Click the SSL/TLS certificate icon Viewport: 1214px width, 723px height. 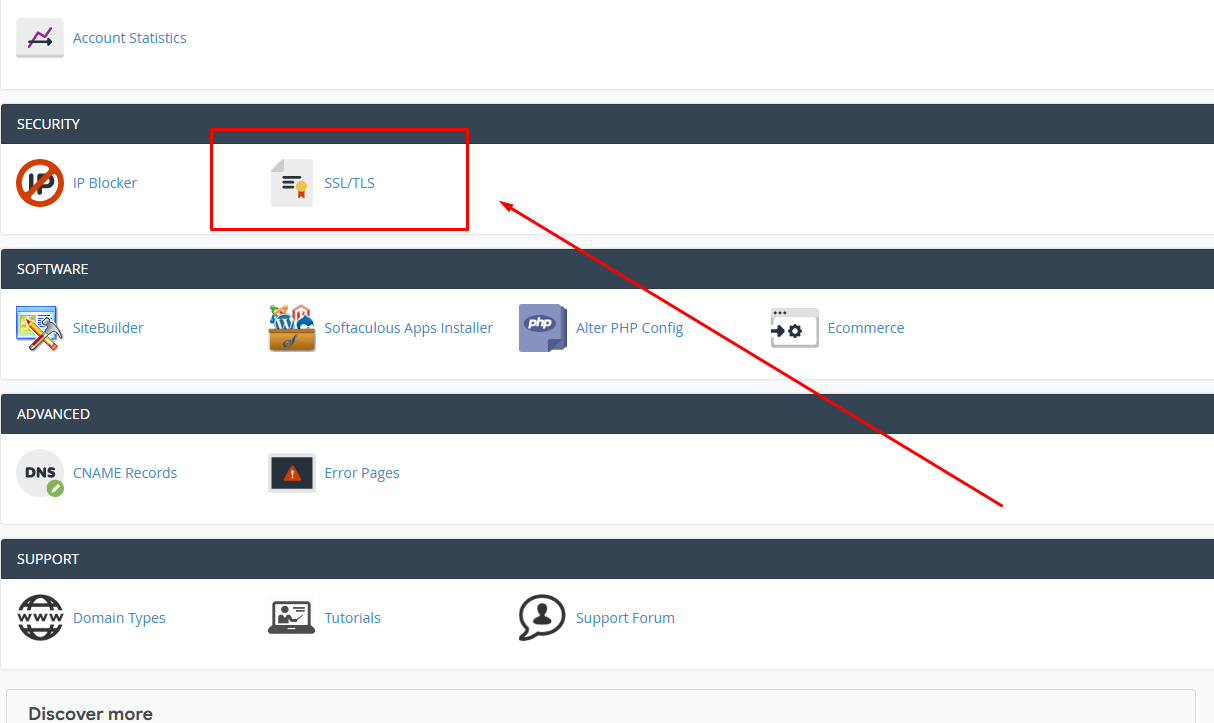pyautogui.click(x=292, y=183)
